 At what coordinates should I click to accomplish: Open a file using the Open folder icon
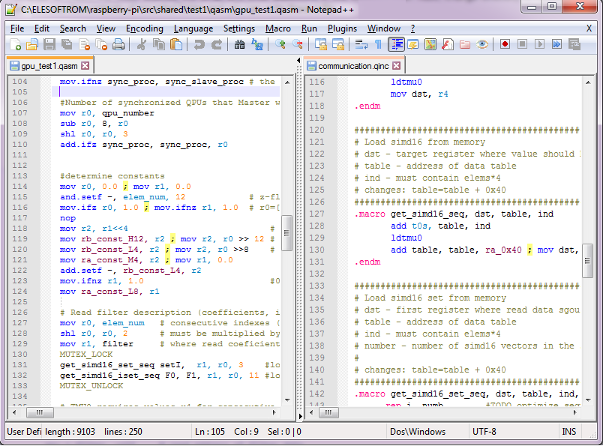pyautogui.click(x=32, y=45)
